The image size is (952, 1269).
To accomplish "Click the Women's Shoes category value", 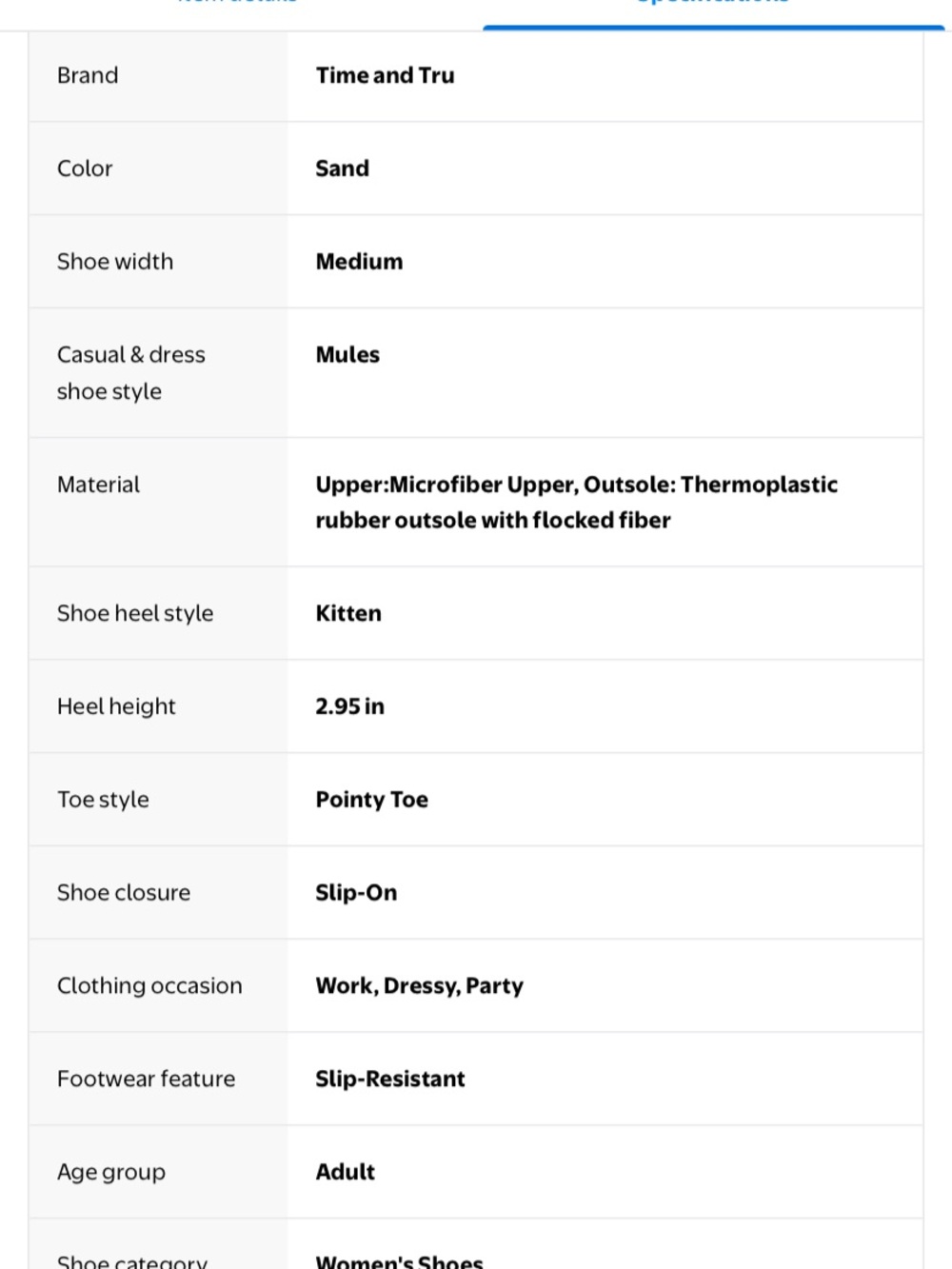I will tap(400, 1261).
